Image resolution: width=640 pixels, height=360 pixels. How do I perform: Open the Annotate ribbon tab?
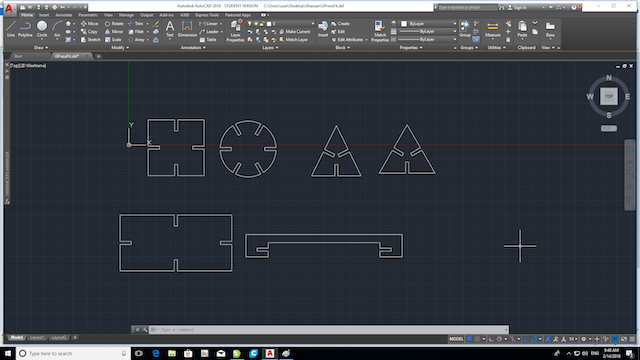click(63, 15)
